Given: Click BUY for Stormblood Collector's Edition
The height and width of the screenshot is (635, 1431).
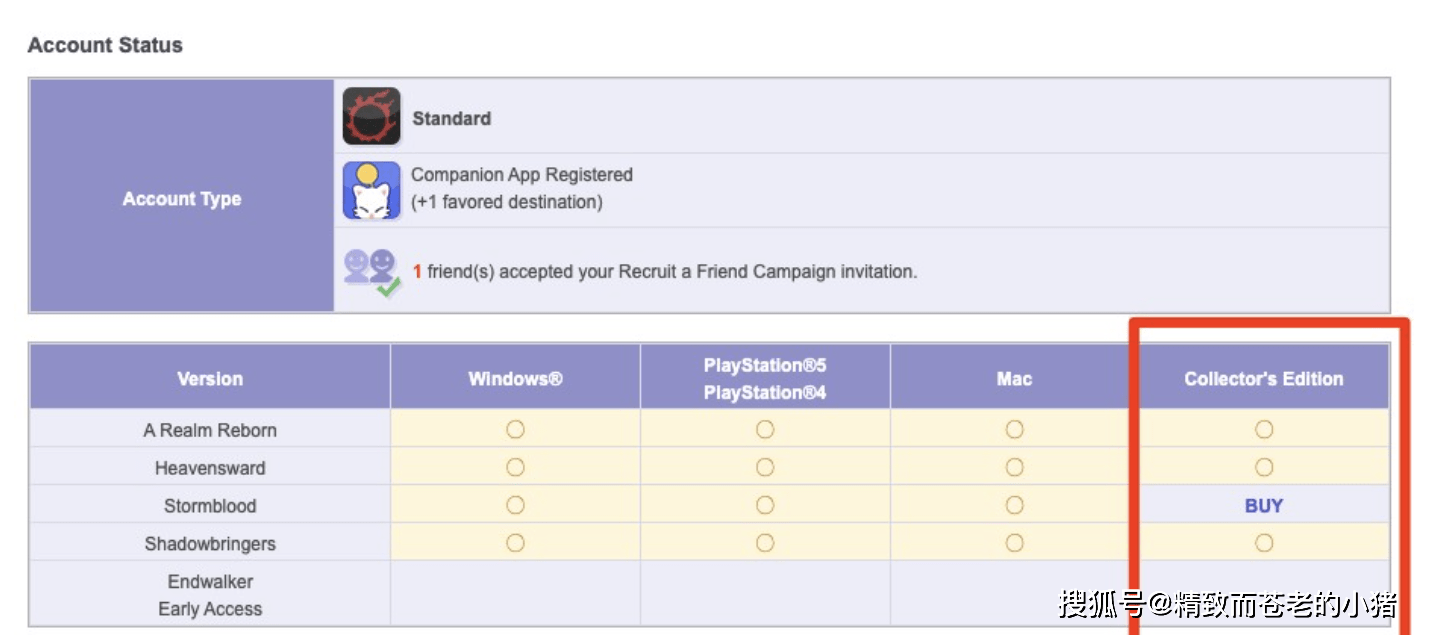Looking at the screenshot, I should pos(1264,506).
